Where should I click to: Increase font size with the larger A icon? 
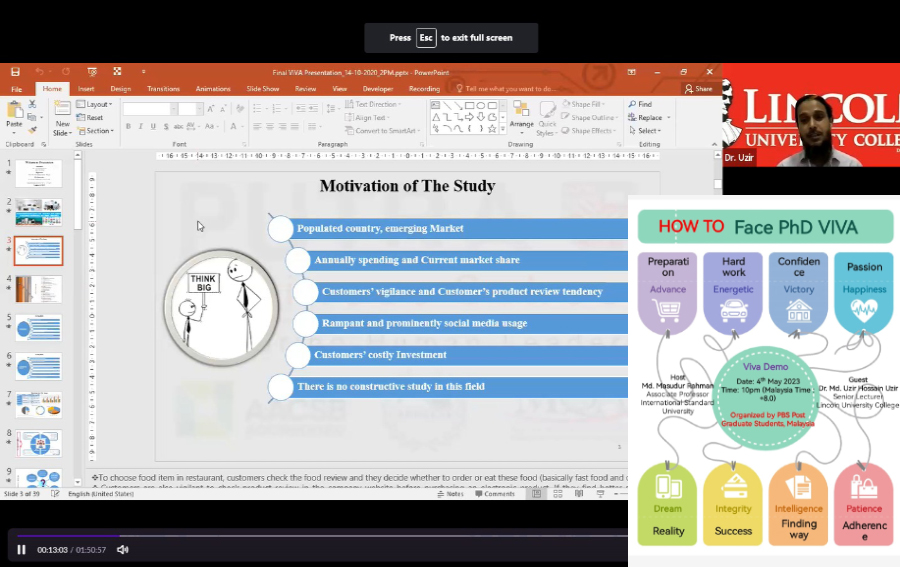pos(211,108)
